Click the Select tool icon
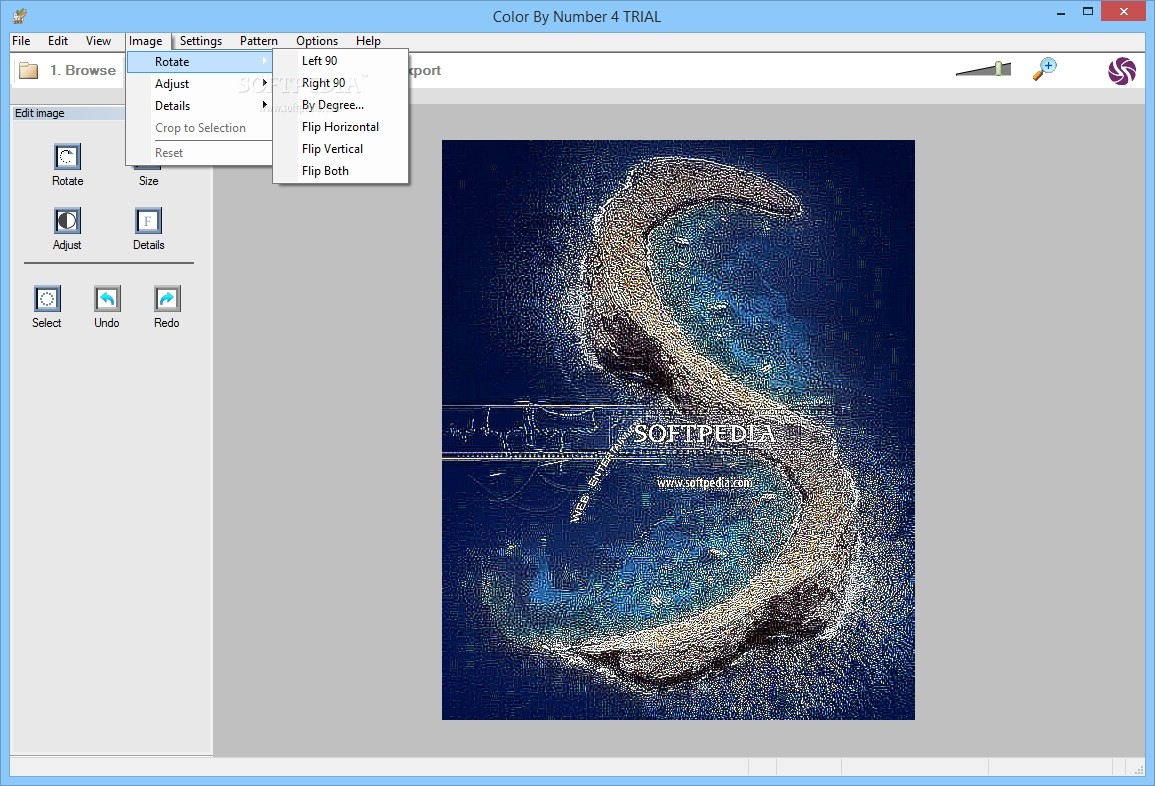The image size is (1155, 786). (46, 299)
